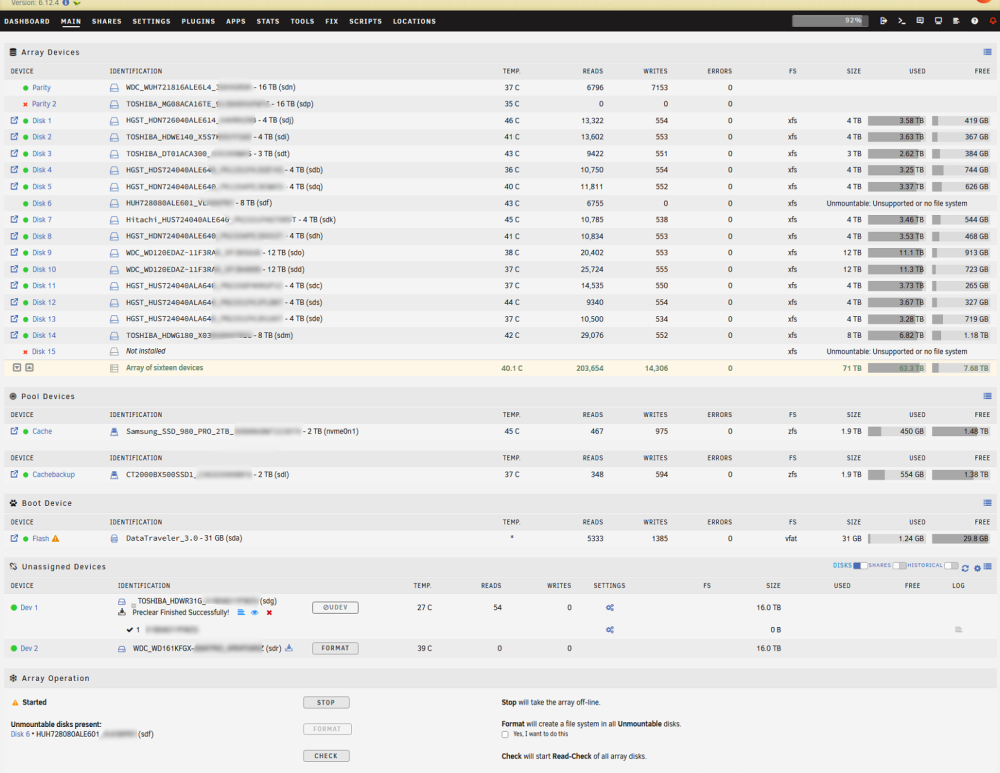Open the Cachebackup link
The height and width of the screenshot is (773, 1000).
[x=54, y=475]
